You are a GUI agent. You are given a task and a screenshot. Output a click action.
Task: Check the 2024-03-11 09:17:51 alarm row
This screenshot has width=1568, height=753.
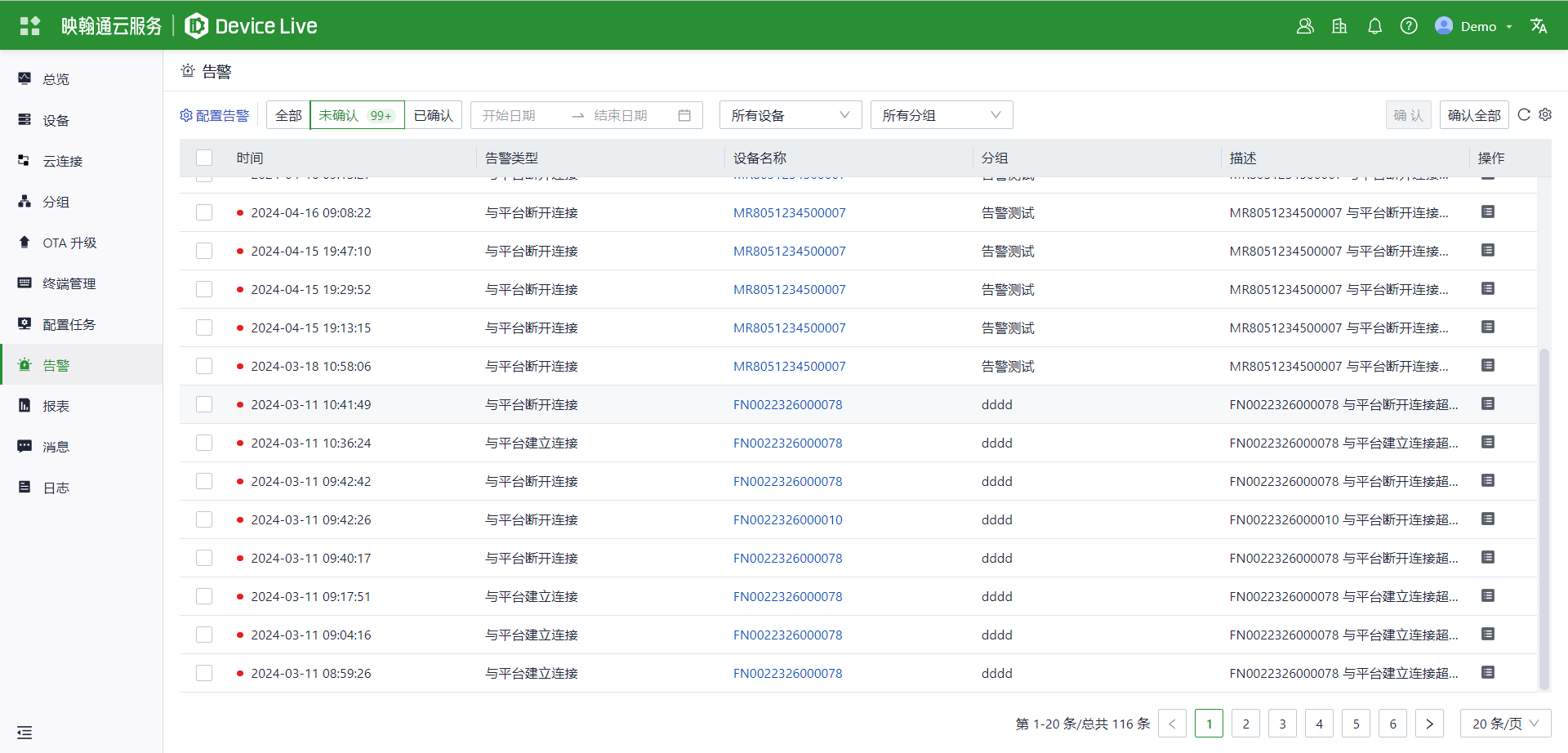click(x=204, y=596)
